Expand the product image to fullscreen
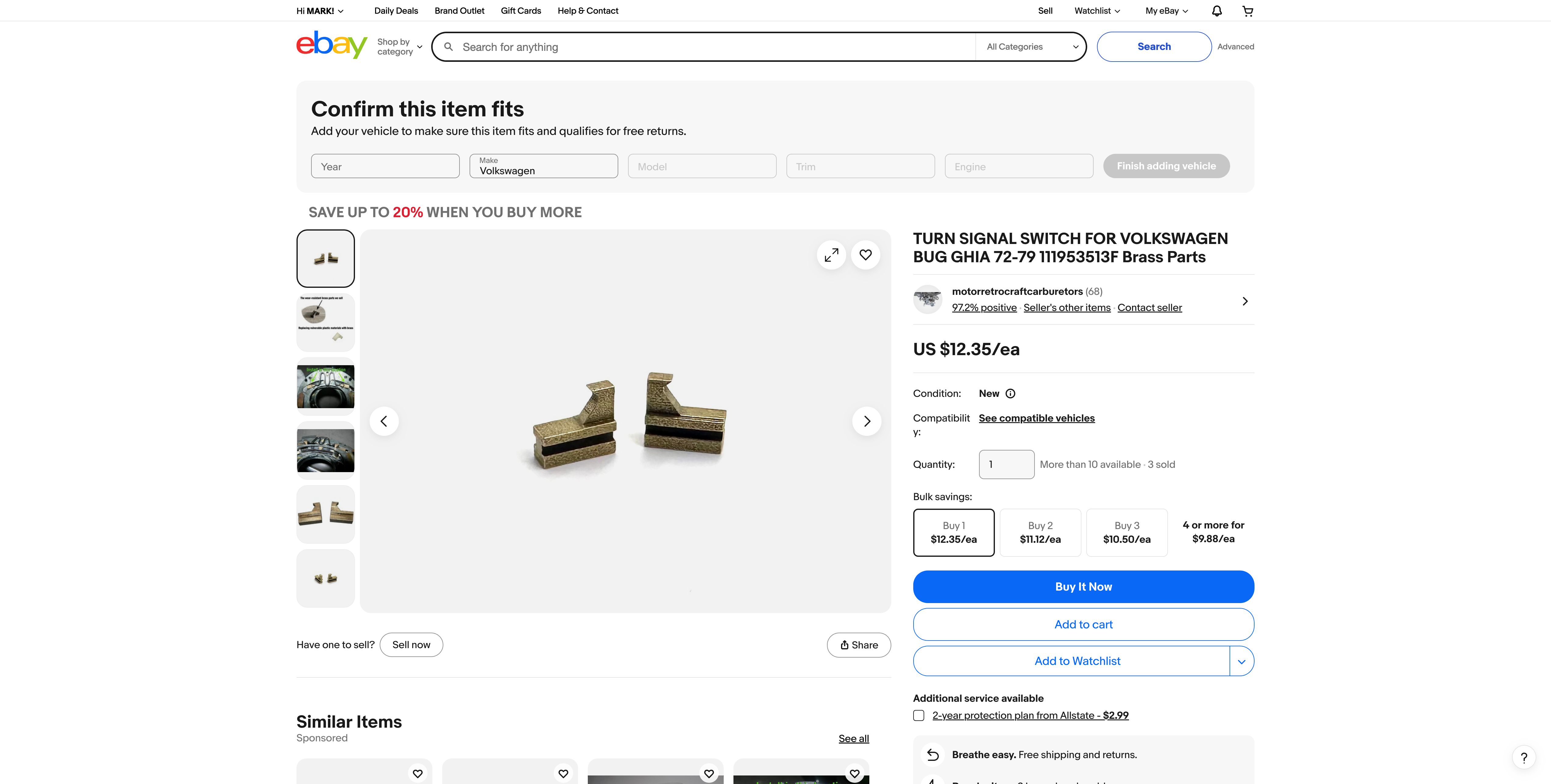Screen dimensions: 1551x784 (831, 255)
